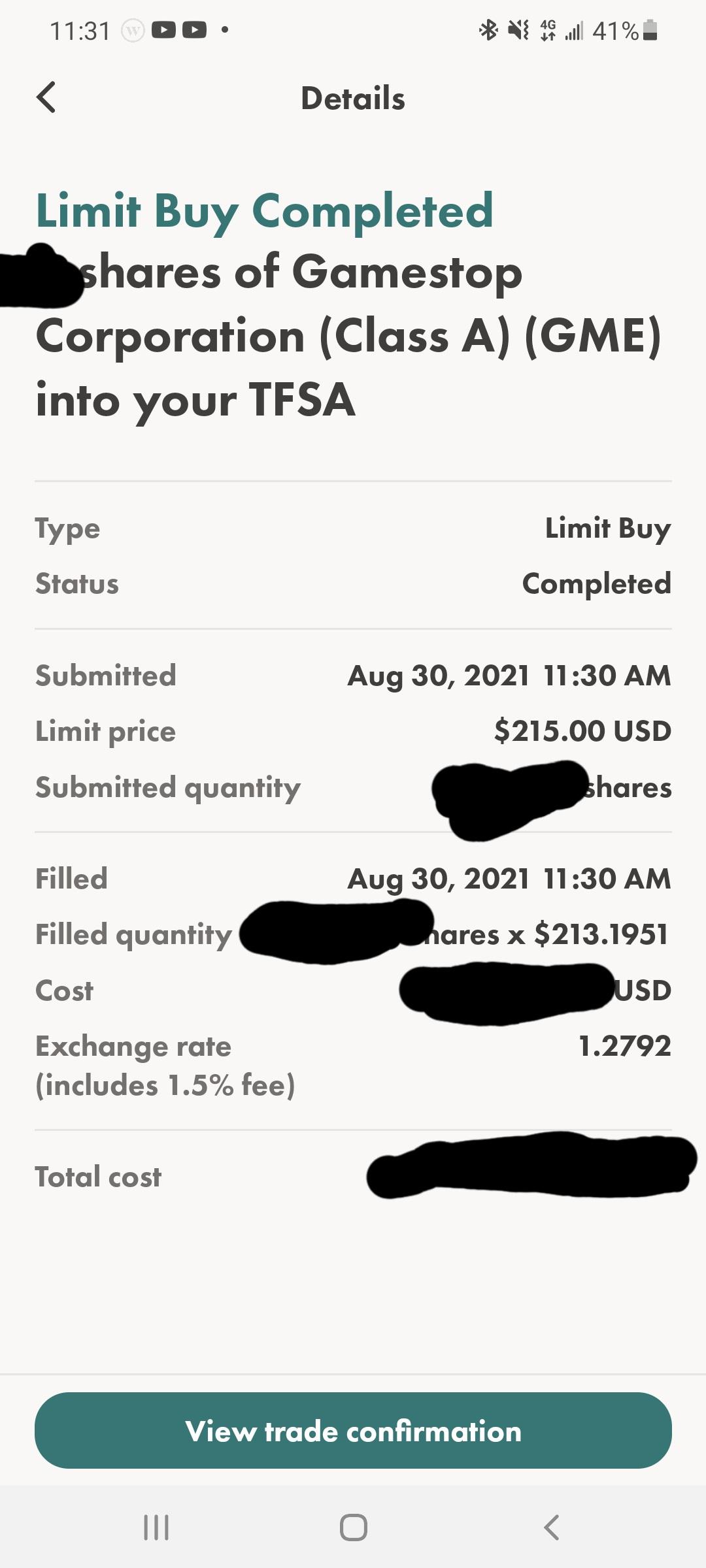706x1568 pixels.
Task: Tap the Limit Buy Completed heading
Action: click(x=265, y=211)
